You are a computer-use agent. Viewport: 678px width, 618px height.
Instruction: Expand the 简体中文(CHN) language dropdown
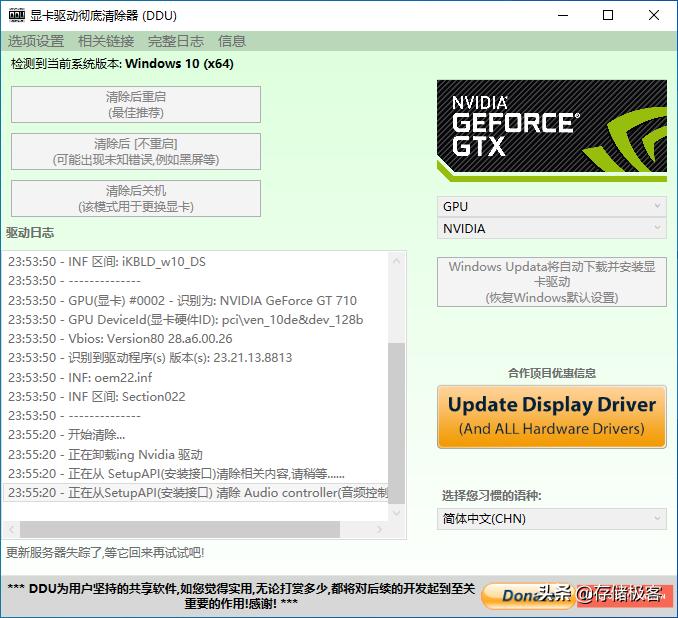(552, 519)
